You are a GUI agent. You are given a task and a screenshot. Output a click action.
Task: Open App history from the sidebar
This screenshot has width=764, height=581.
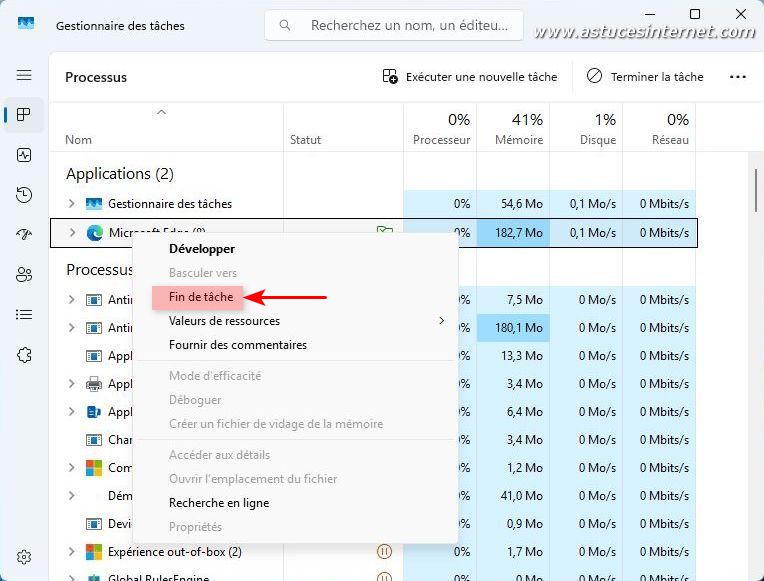[x=24, y=195]
